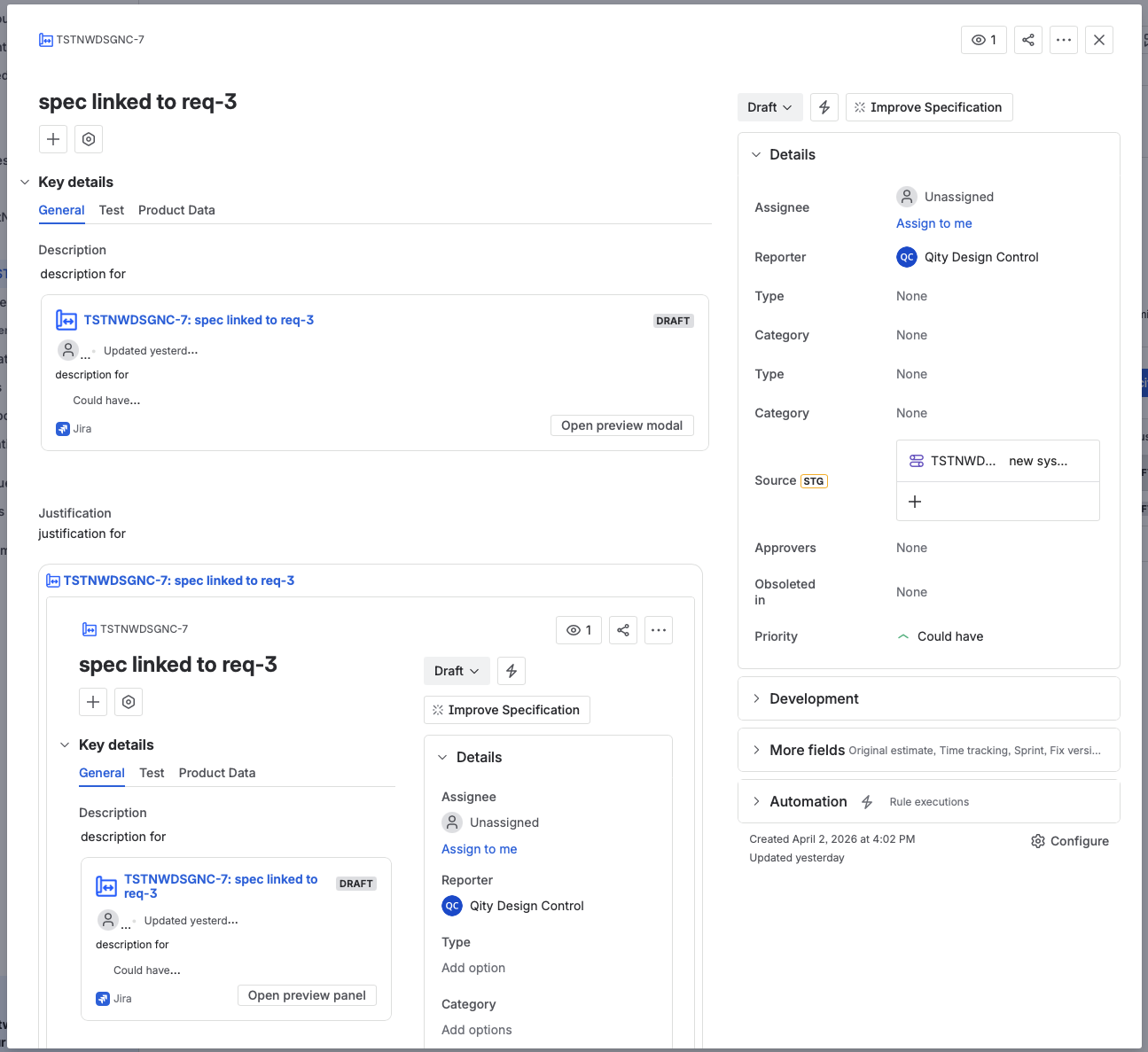Close the issue modal with X
1148x1052 pixels.
1099,40
